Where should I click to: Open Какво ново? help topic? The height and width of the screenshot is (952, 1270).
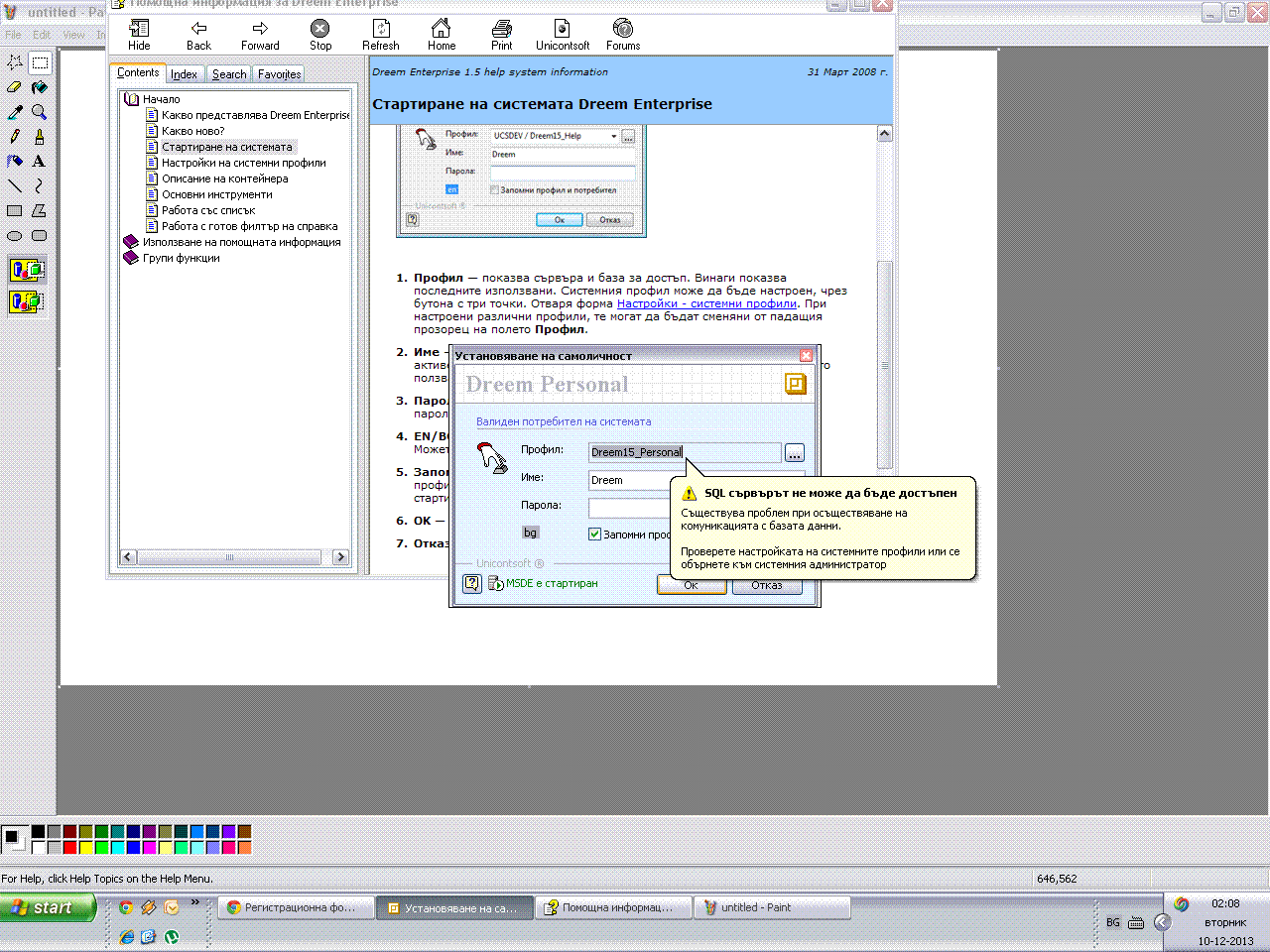[x=193, y=131]
